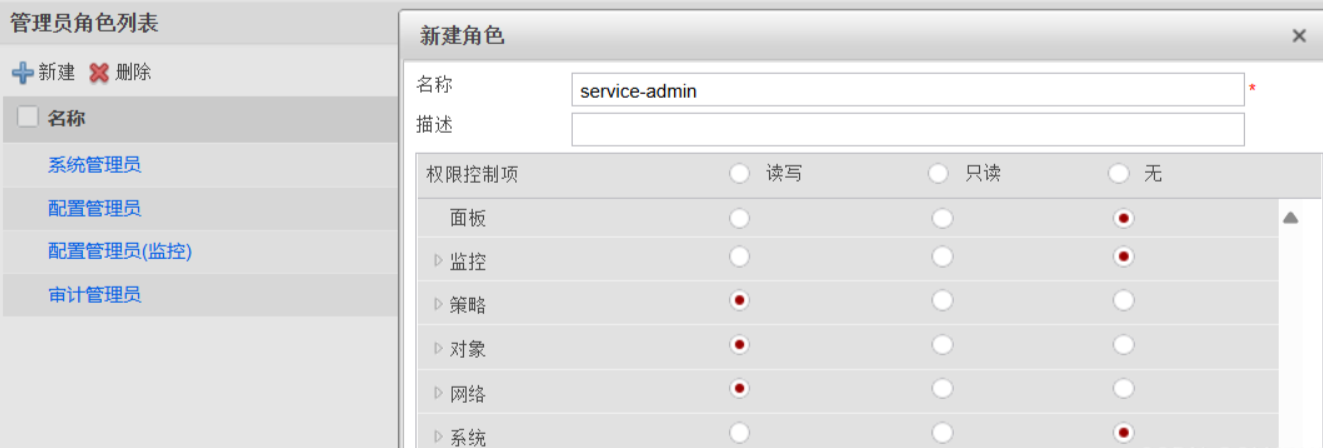Click the scroll-up arrow in permissions list

tap(1290, 217)
